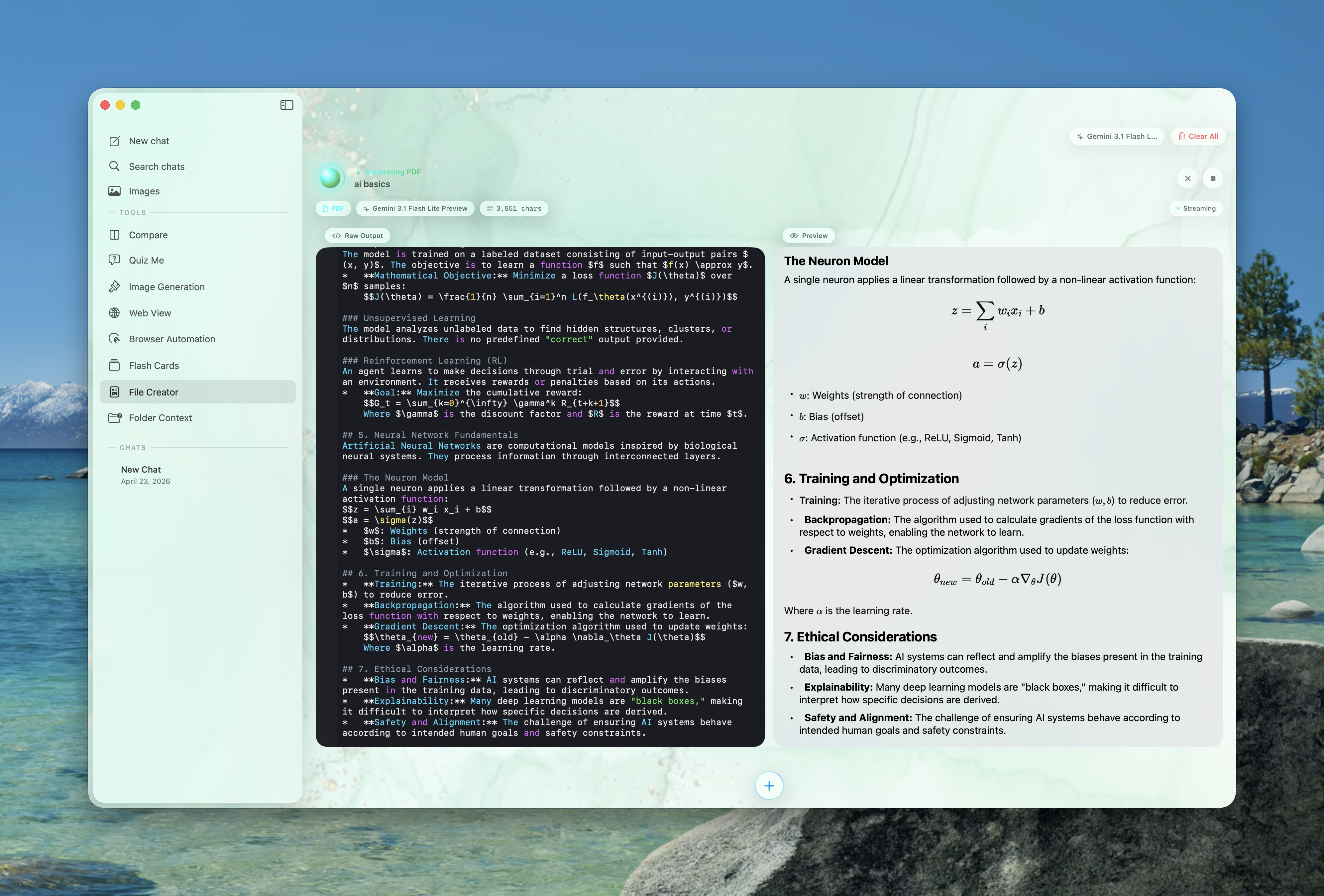Image resolution: width=1324 pixels, height=896 pixels.
Task: Click '6. Training and Optimization' preview heading
Action: tap(871, 479)
